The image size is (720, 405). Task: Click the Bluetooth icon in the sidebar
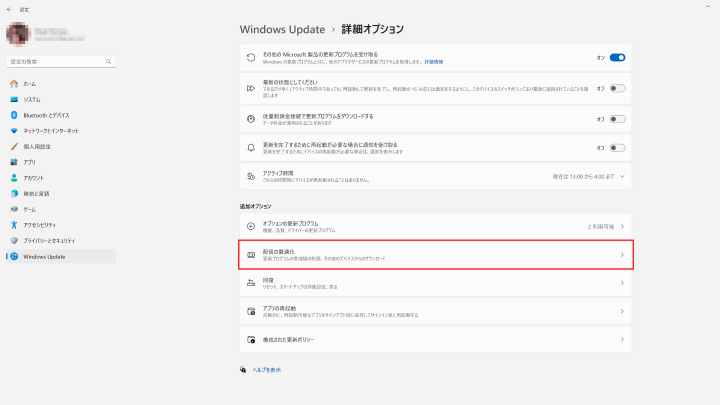pyautogui.click(x=14, y=115)
